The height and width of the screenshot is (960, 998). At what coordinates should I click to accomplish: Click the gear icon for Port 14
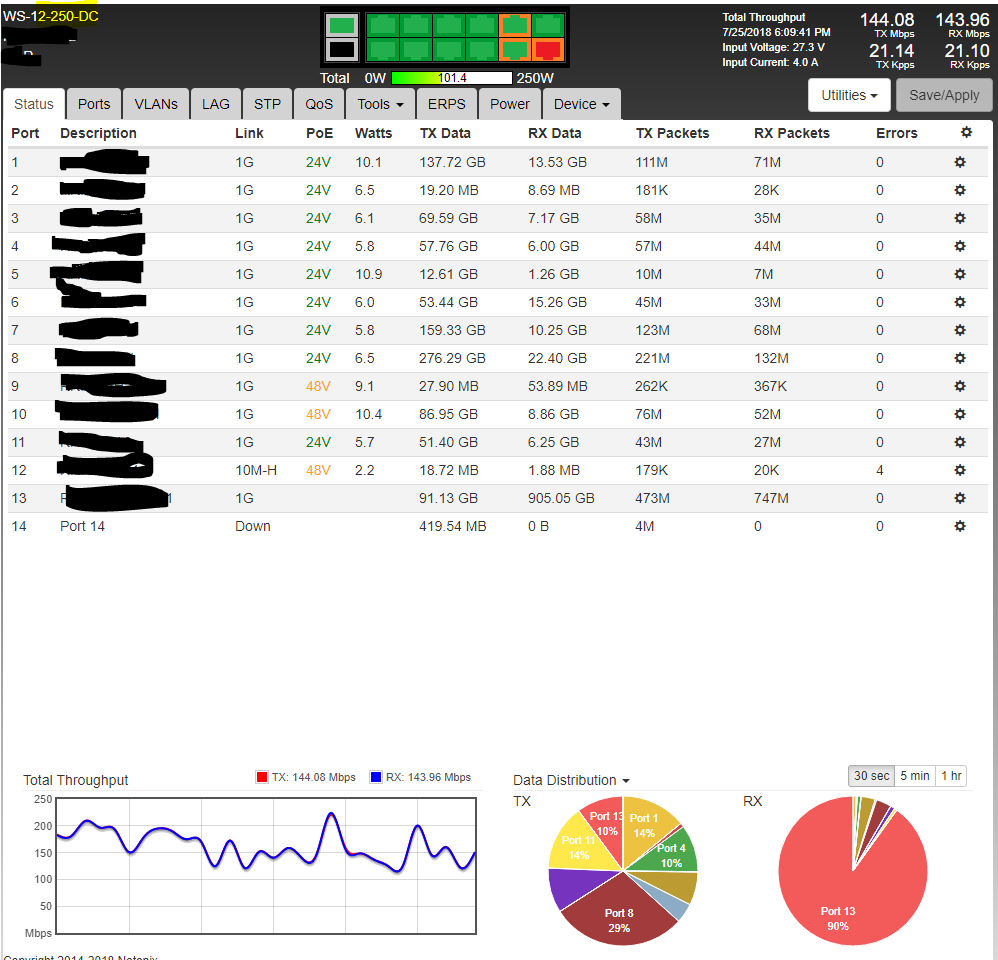(x=960, y=526)
